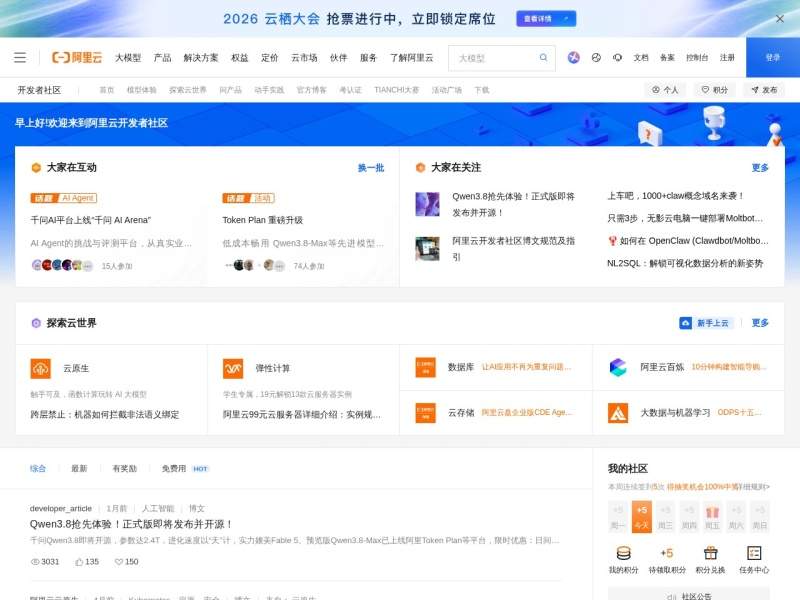
Task: Click the orange 今天 +5 check-in tile
Action: coord(642,517)
